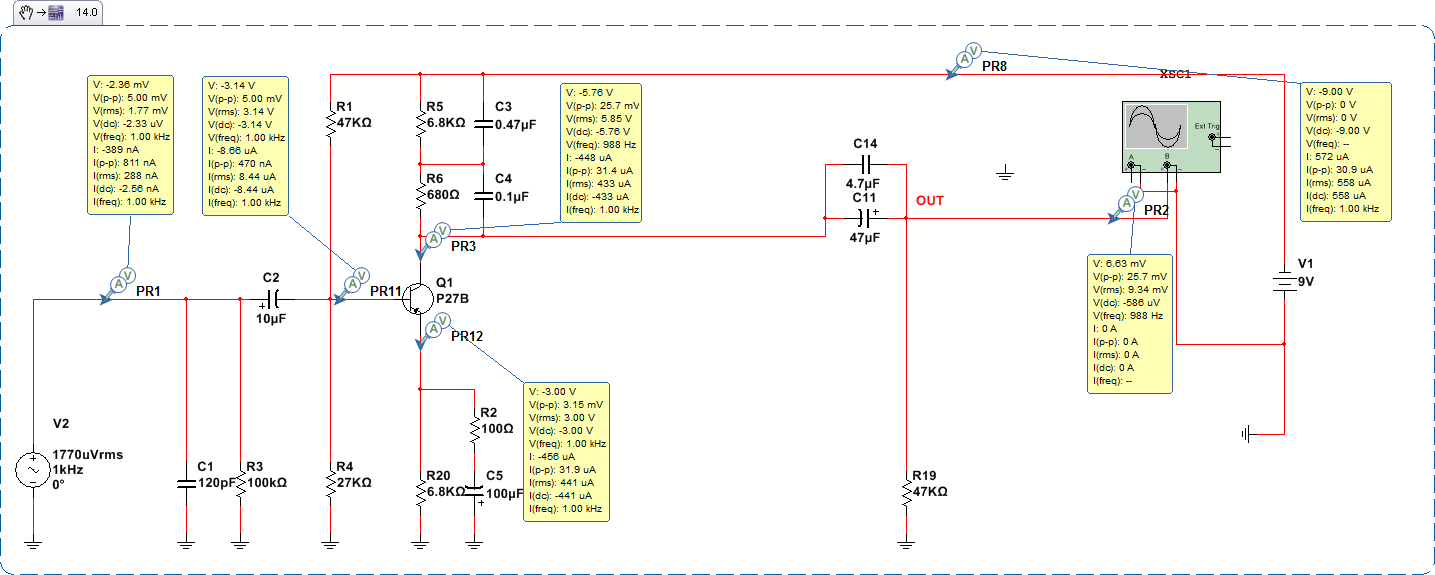The image size is (1435, 575).
Task: Select capacitor C3 0.47µF symbol
Action: pos(482,125)
